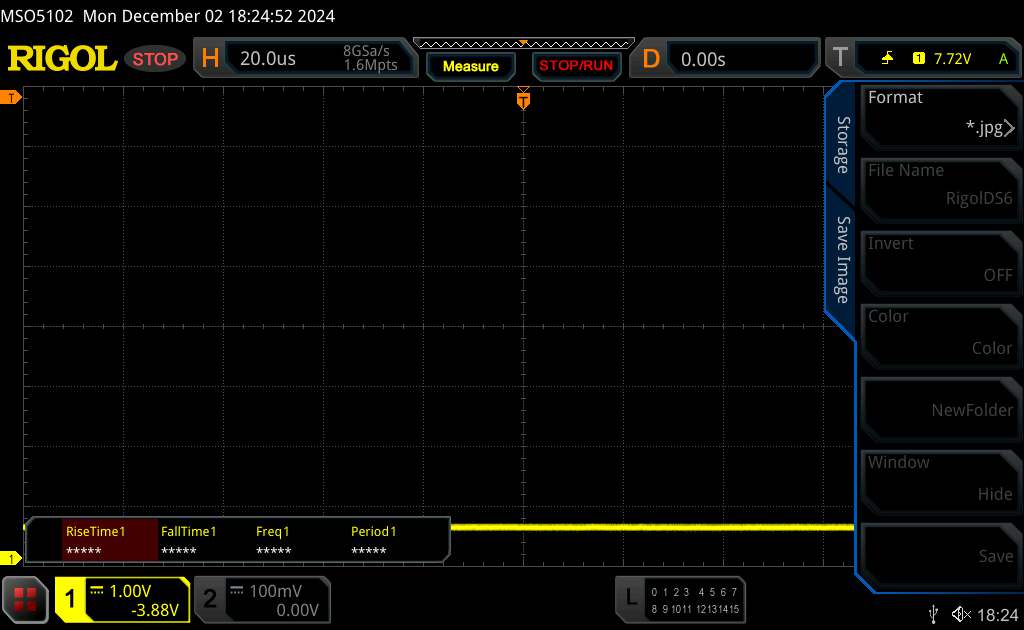Select channel 1 yellow indicator
Screen dimensions: 1024x630
(x=71, y=599)
